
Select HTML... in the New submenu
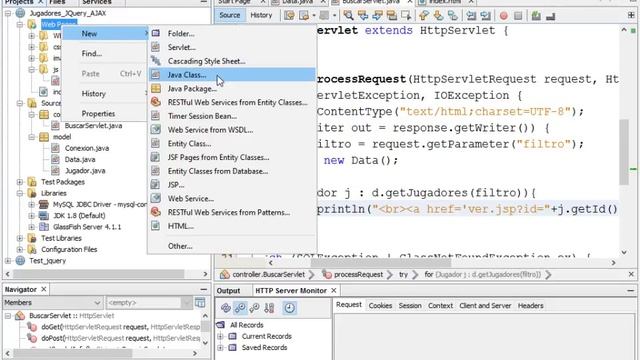coord(232,226)
